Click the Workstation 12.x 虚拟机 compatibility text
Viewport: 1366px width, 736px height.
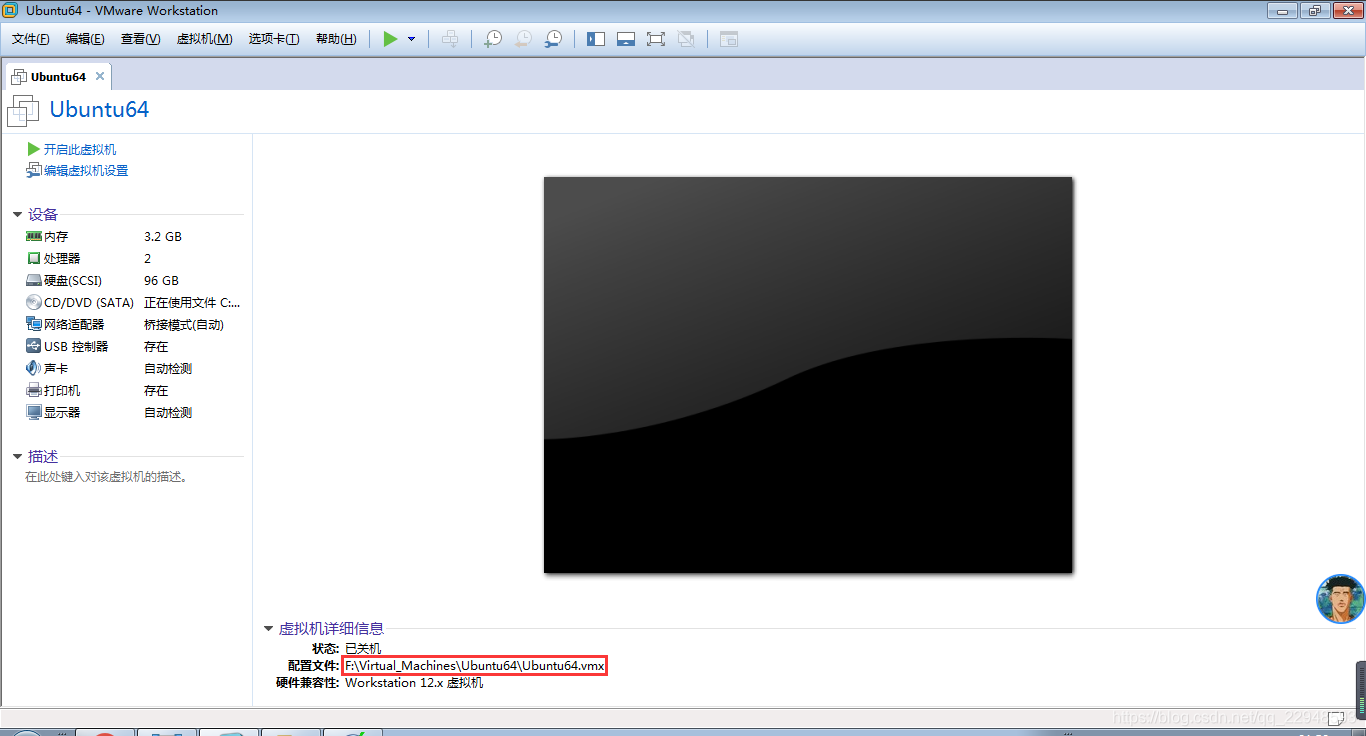click(x=414, y=683)
